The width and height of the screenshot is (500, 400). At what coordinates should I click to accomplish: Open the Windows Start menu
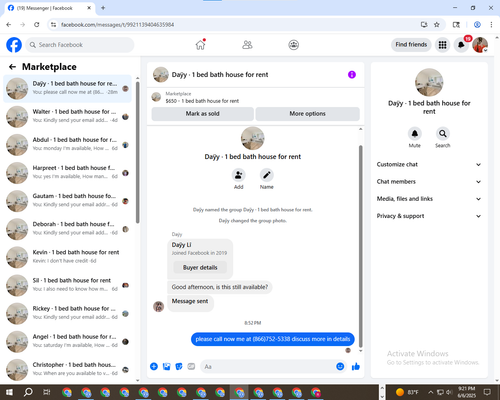tap(9, 392)
